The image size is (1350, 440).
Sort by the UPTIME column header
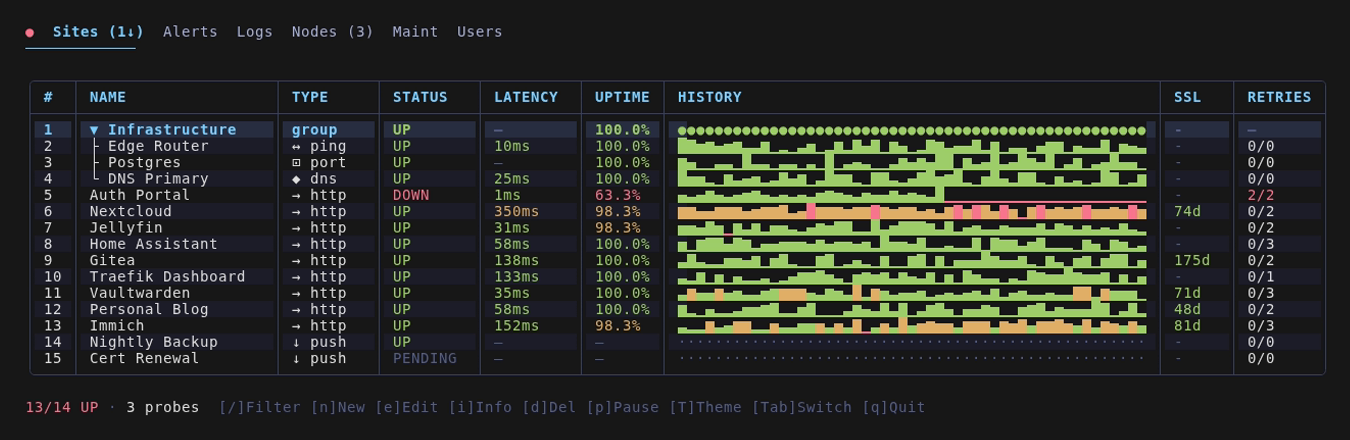622,97
